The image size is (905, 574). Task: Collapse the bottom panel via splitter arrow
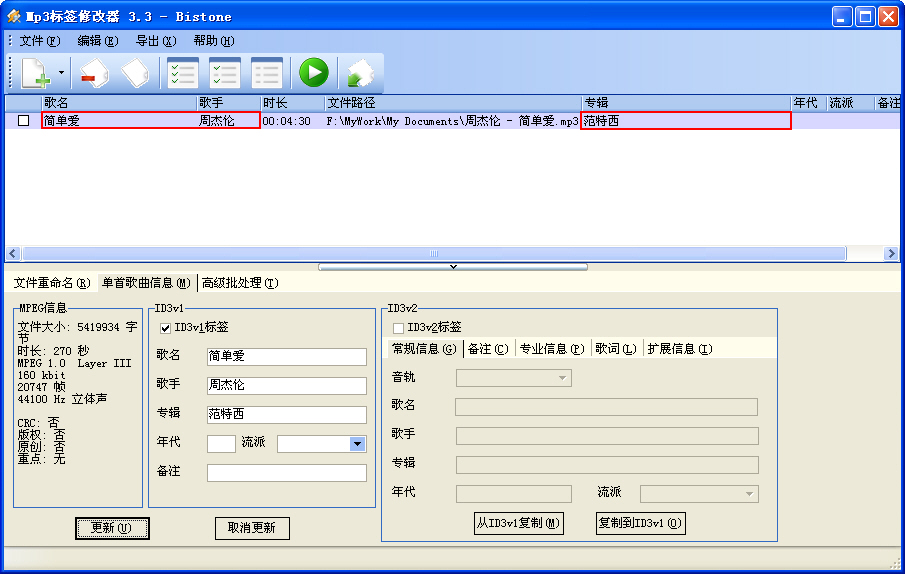tap(453, 267)
